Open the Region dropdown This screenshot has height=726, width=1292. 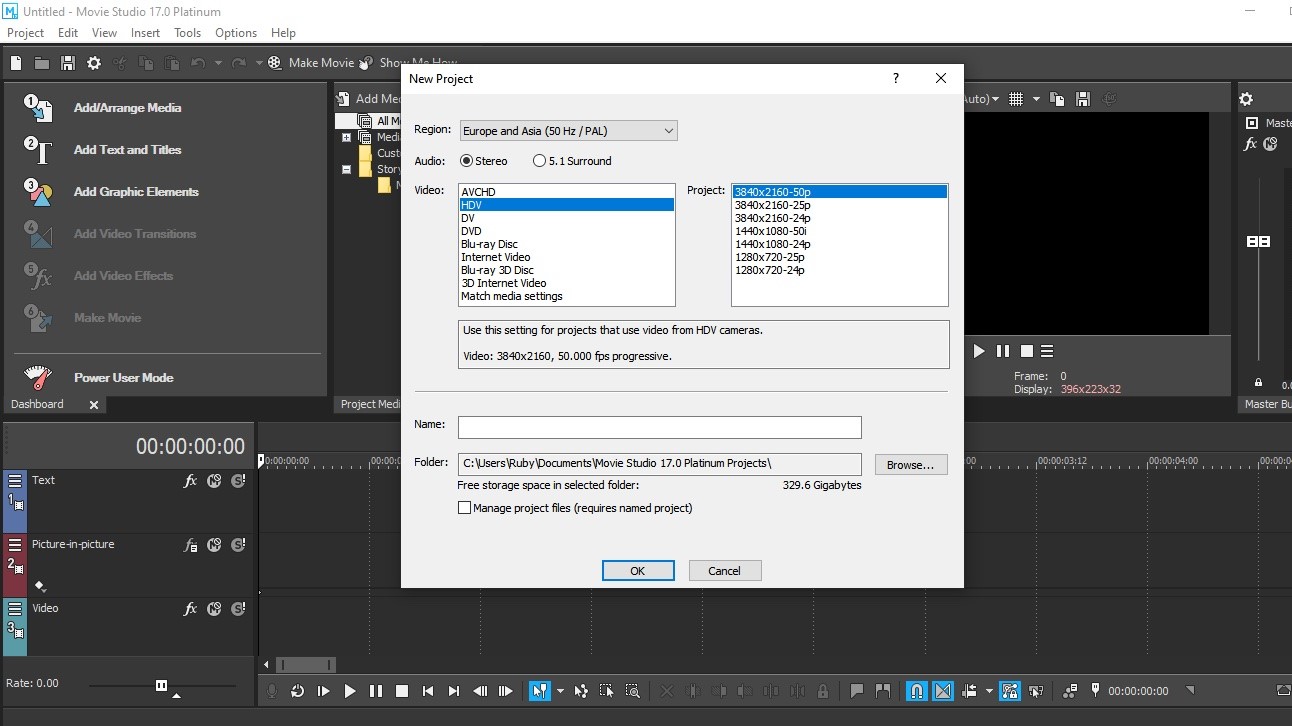[x=568, y=131]
